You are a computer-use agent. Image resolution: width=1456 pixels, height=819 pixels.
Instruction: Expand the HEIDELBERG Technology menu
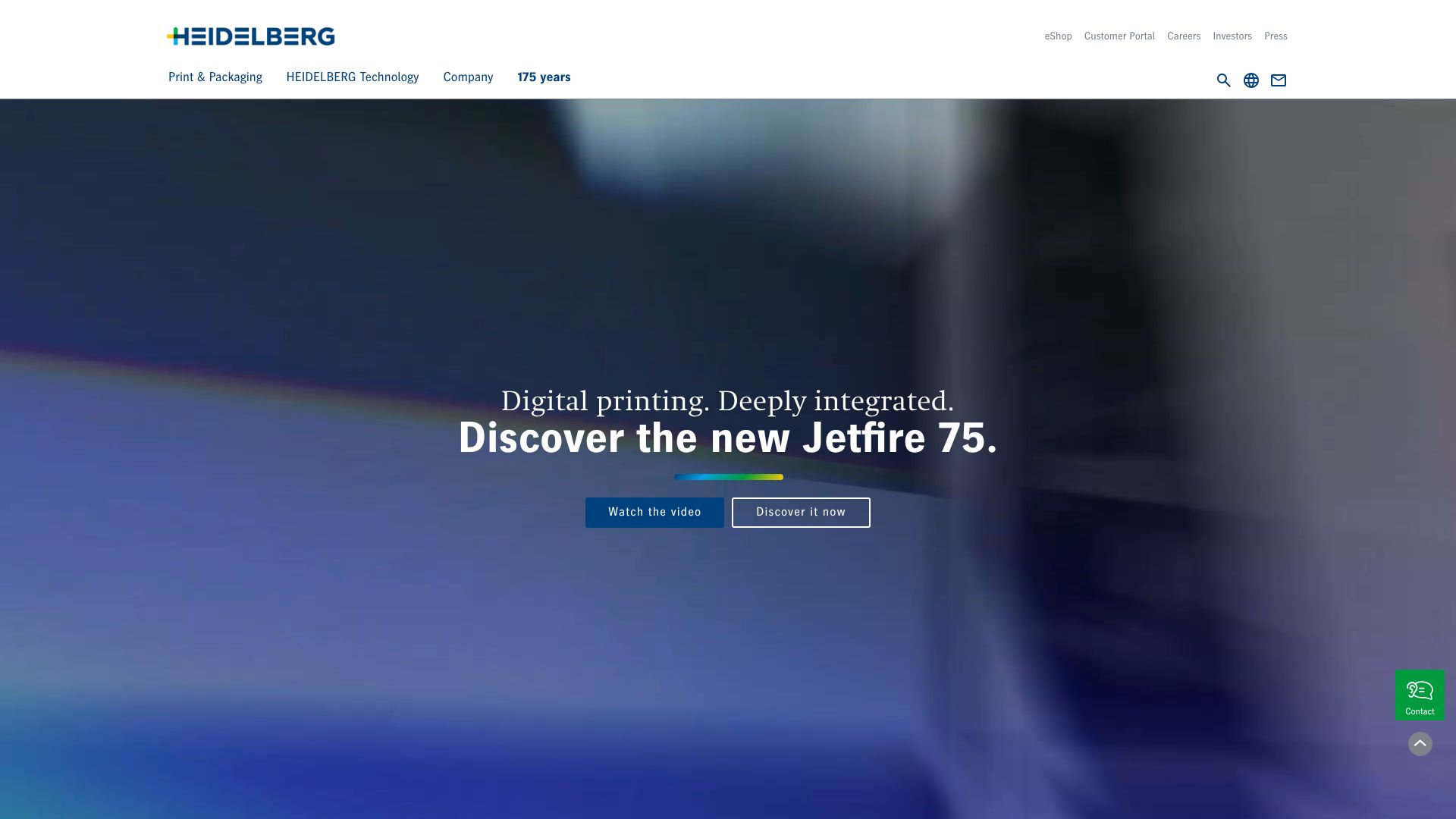click(x=353, y=77)
